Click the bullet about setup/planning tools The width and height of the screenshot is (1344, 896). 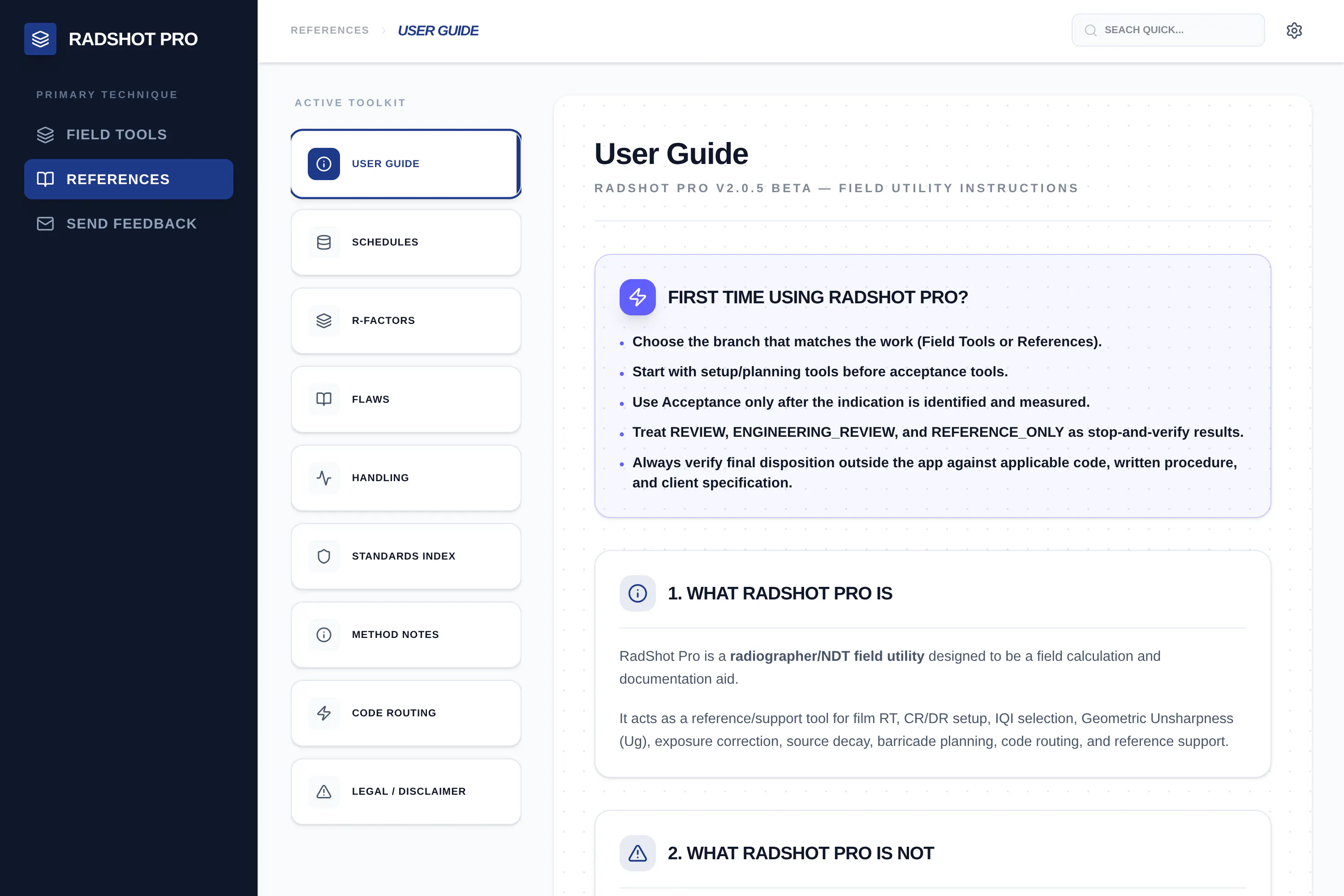tap(820, 372)
